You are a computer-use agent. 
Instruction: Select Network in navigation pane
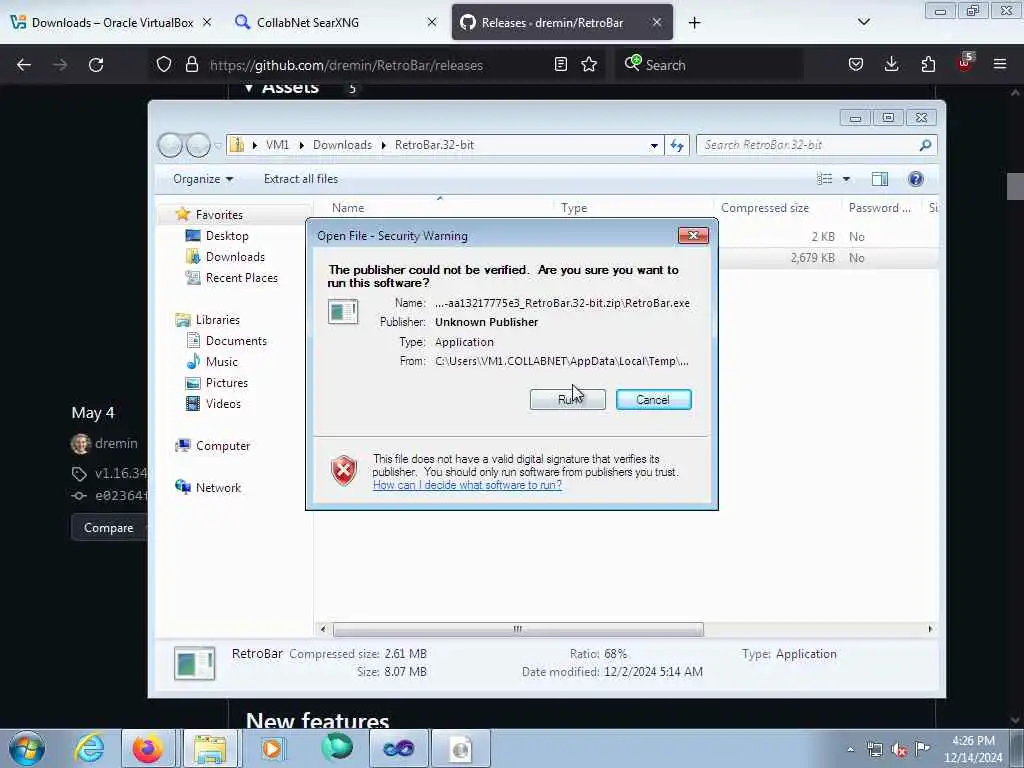pos(218,488)
